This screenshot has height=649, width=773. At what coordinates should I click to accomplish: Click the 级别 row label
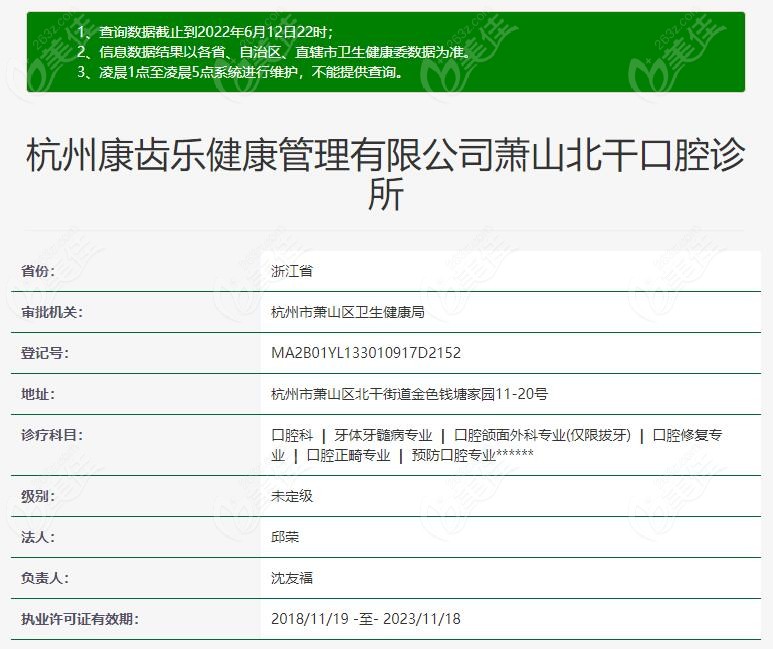point(38,496)
